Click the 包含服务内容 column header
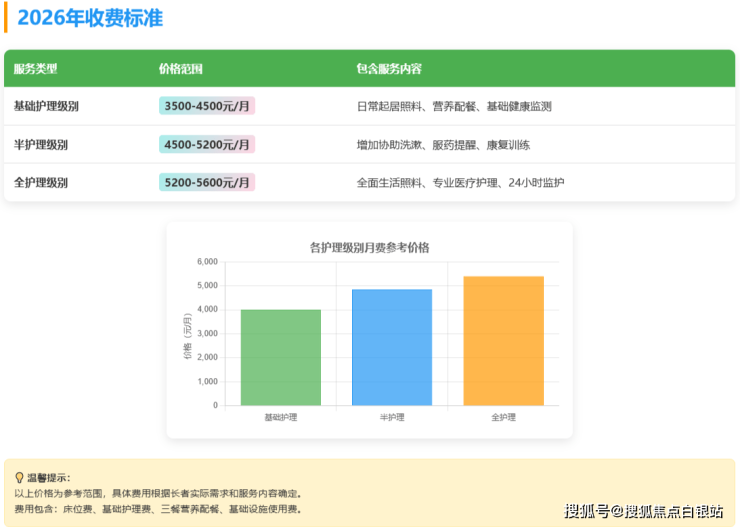 [x=389, y=69]
